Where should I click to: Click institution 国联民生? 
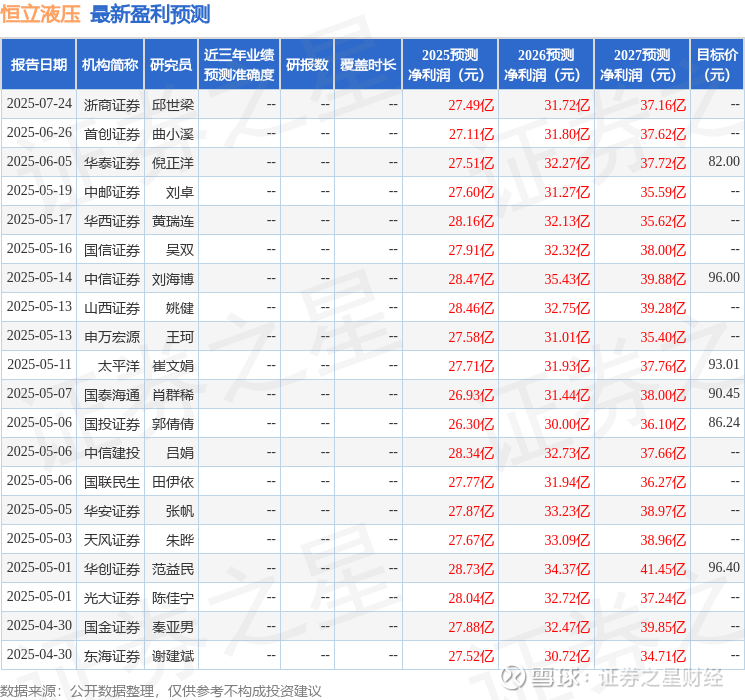(x=112, y=482)
